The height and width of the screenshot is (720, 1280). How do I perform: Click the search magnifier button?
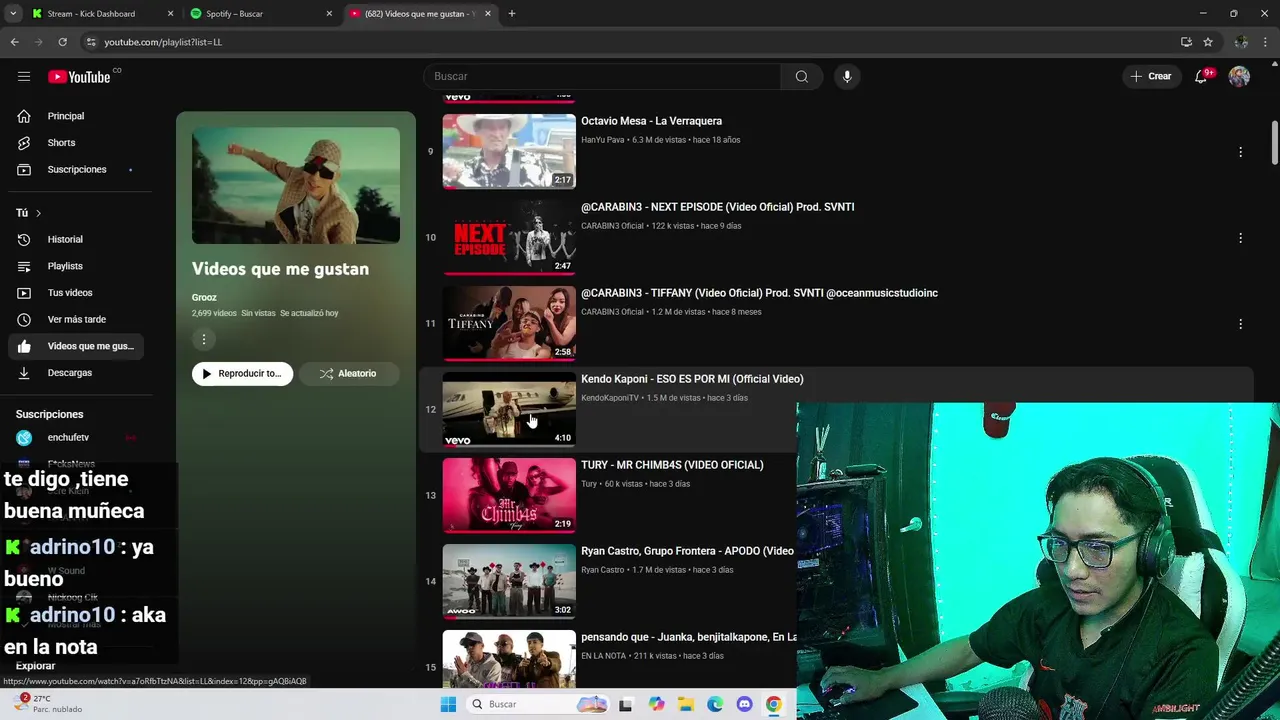[x=802, y=76]
